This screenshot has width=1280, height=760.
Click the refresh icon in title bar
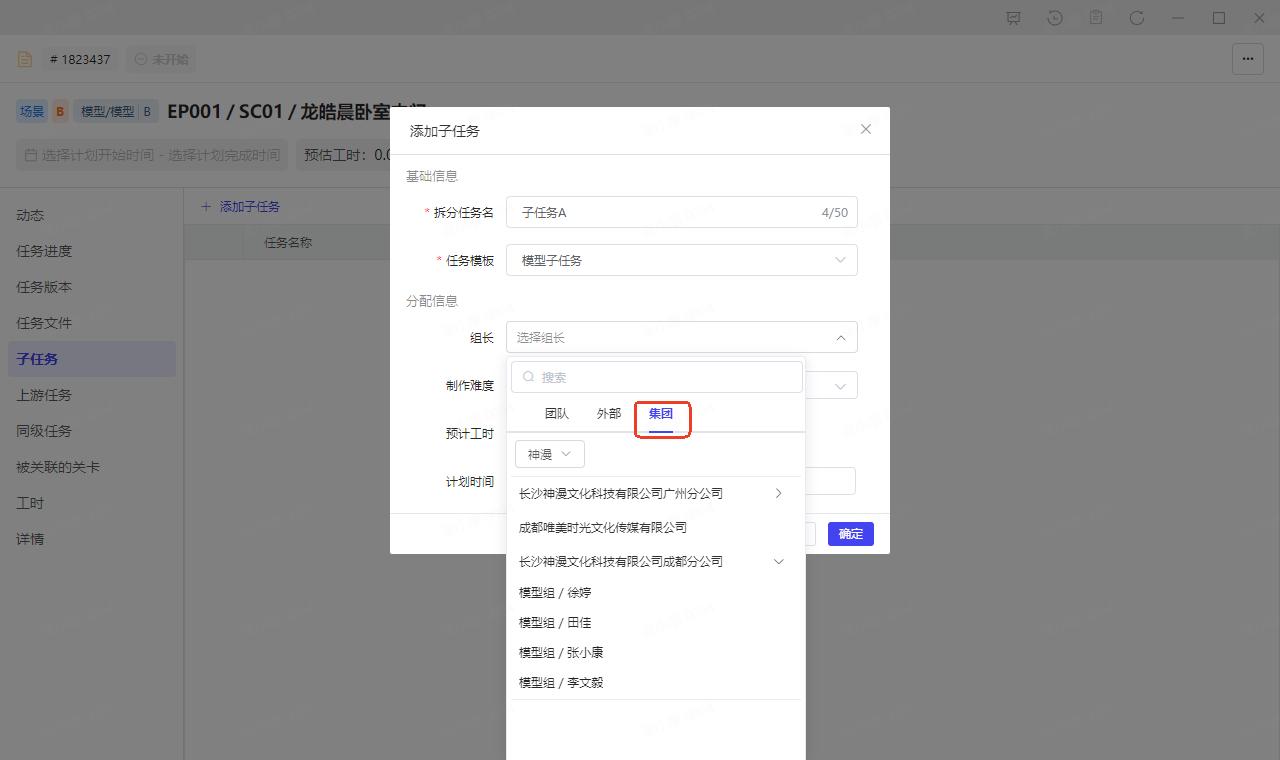(x=1137, y=18)
